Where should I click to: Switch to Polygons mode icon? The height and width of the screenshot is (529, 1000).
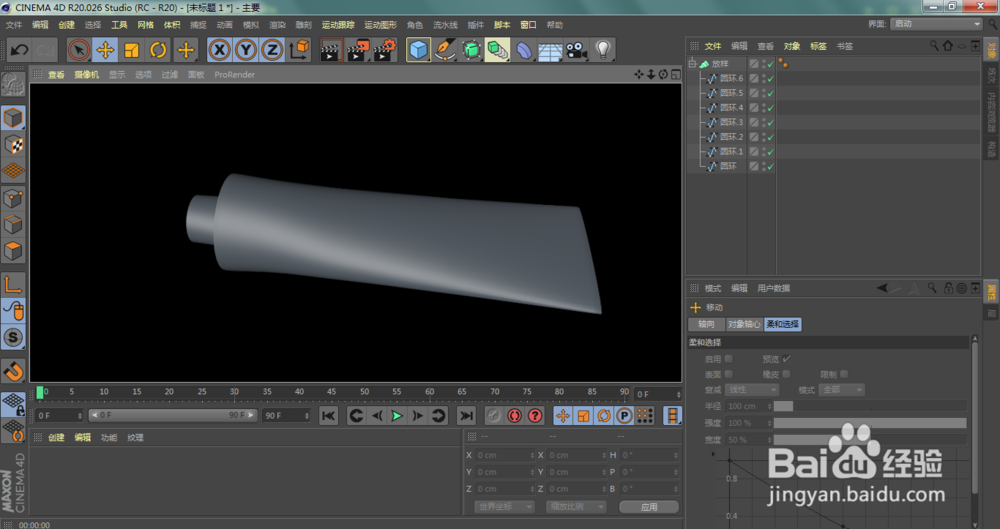tap(13, 251)
